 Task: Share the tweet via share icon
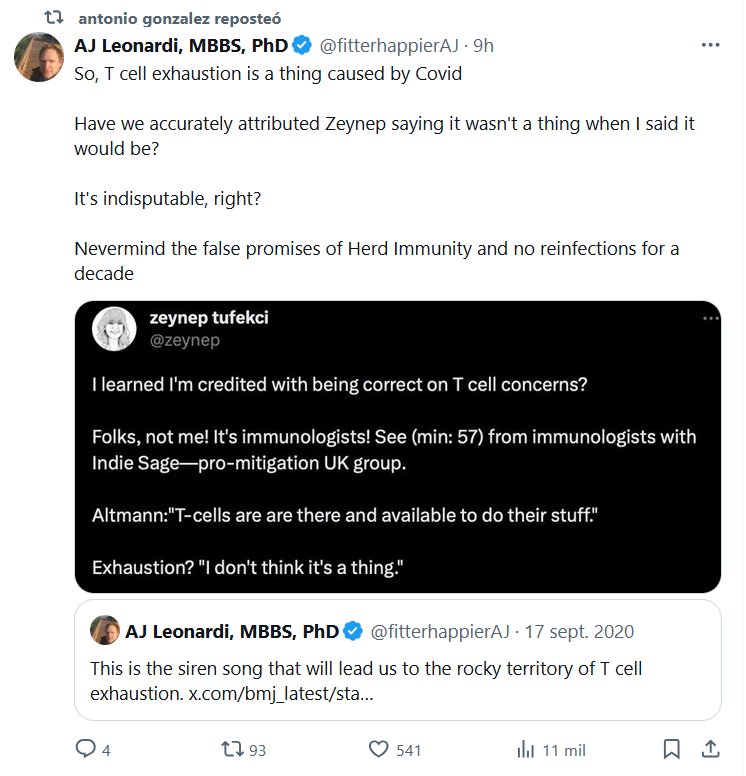pyautogui.click(x=710, y=749)
